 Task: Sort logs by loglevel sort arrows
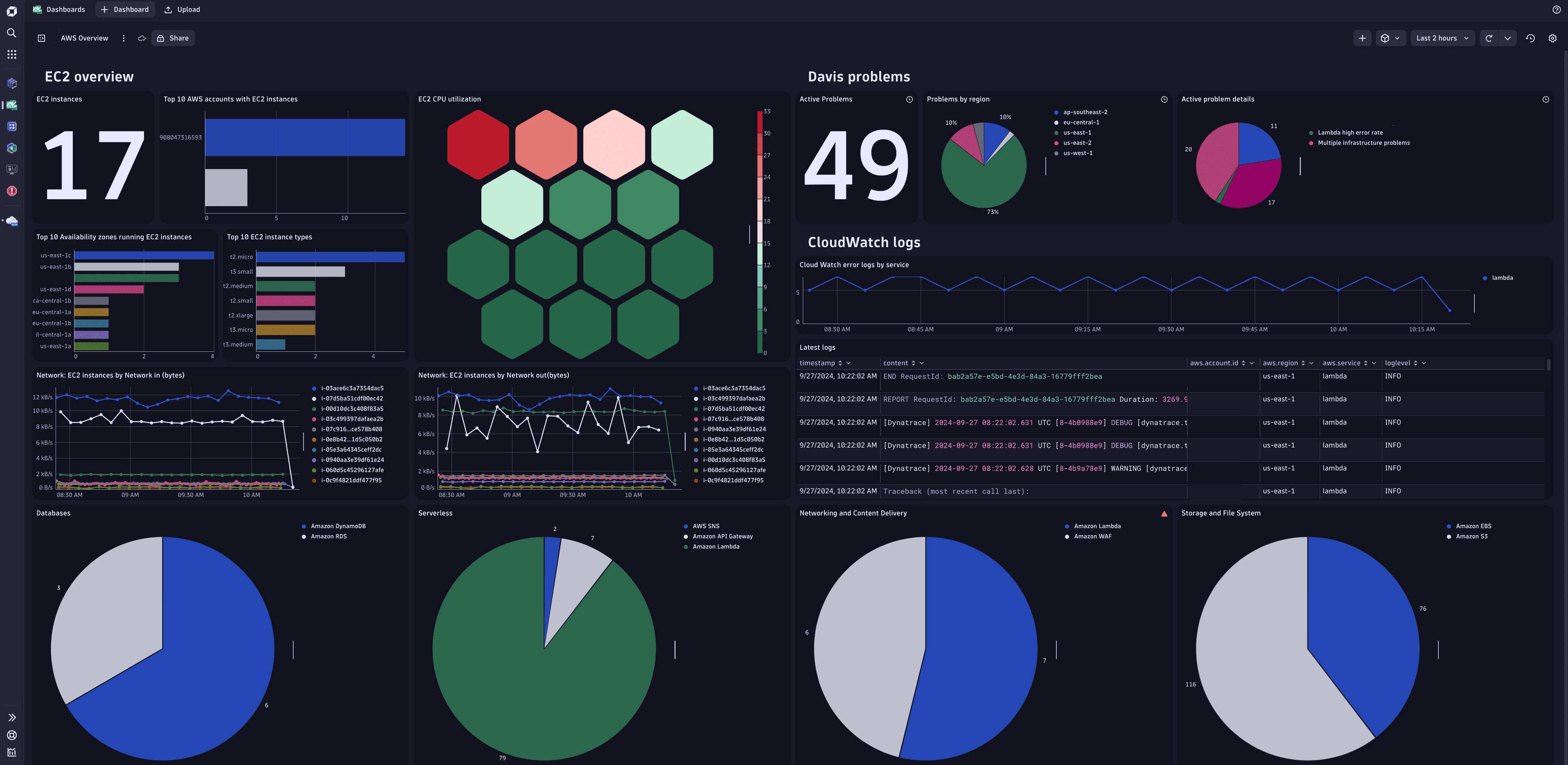tap(1415, 363)
